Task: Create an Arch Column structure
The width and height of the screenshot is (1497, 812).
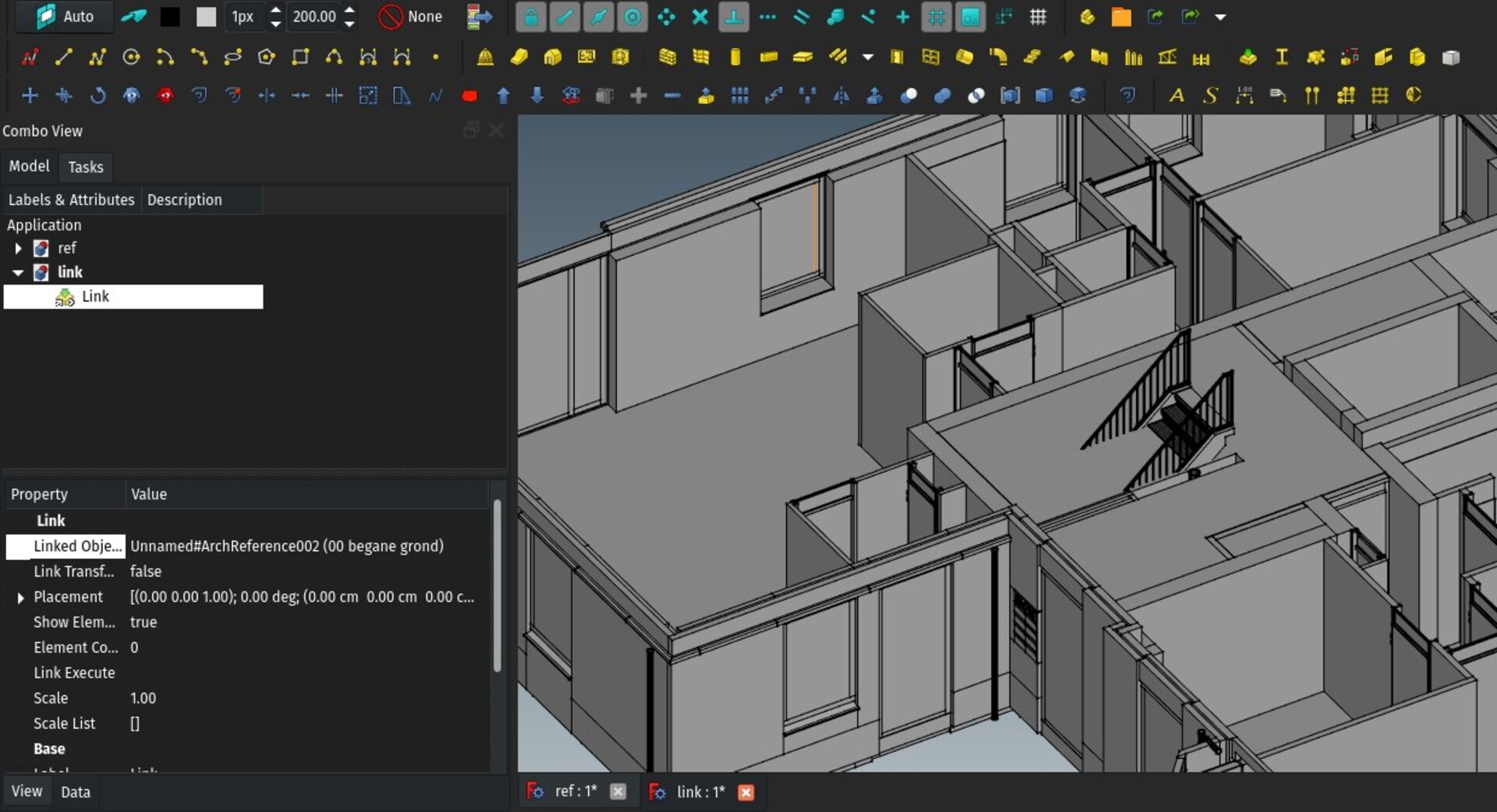Action: (735, 57)
